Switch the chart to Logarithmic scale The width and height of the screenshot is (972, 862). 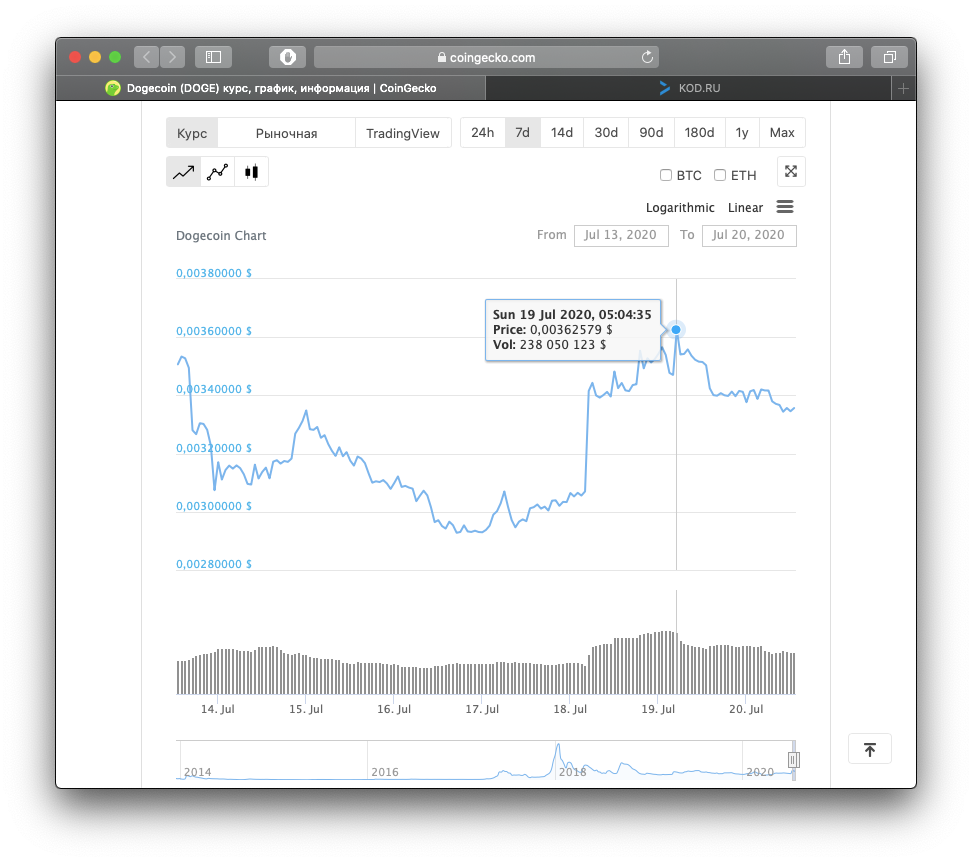680,208
